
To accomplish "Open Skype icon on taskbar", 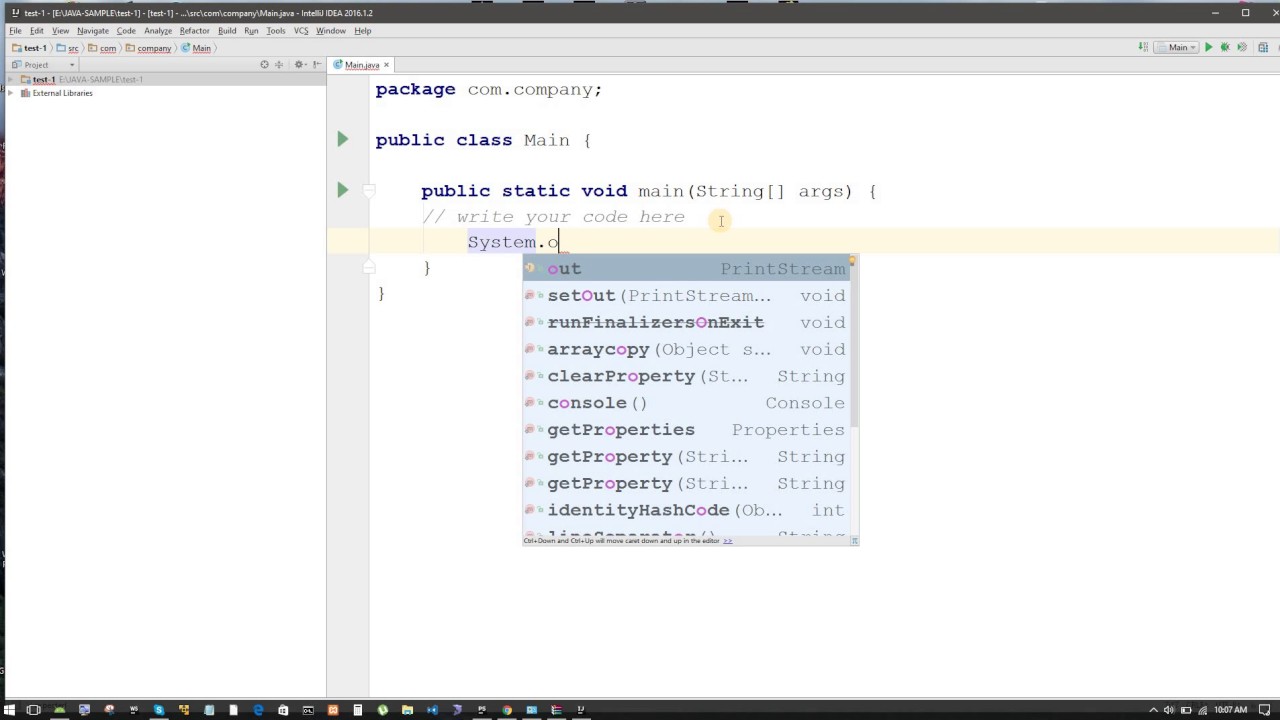I will point(158,710).
